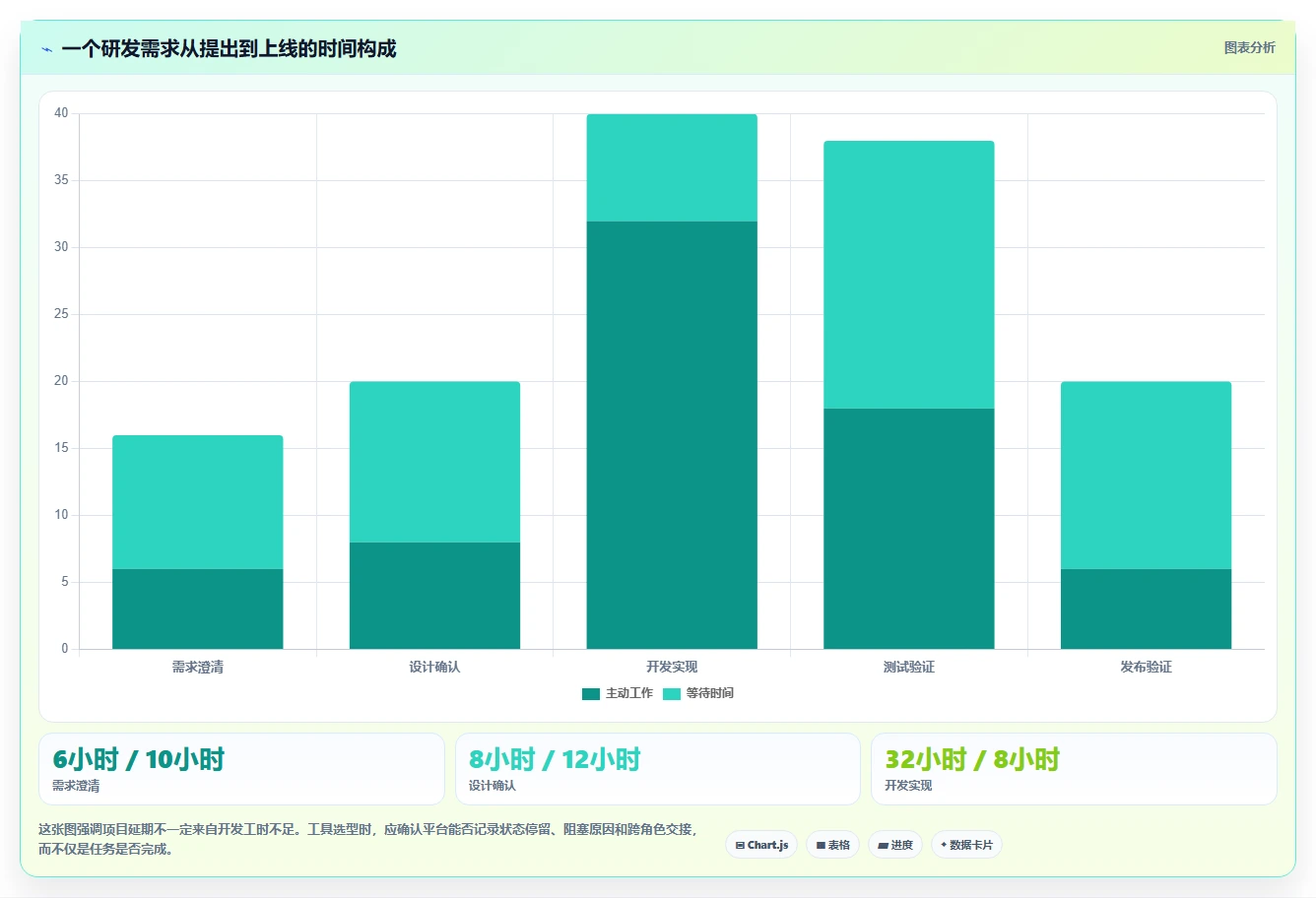Click the 主动工作 segment of the 测试验证 bar
1316x898 pixels.
(x=909, y=529)
